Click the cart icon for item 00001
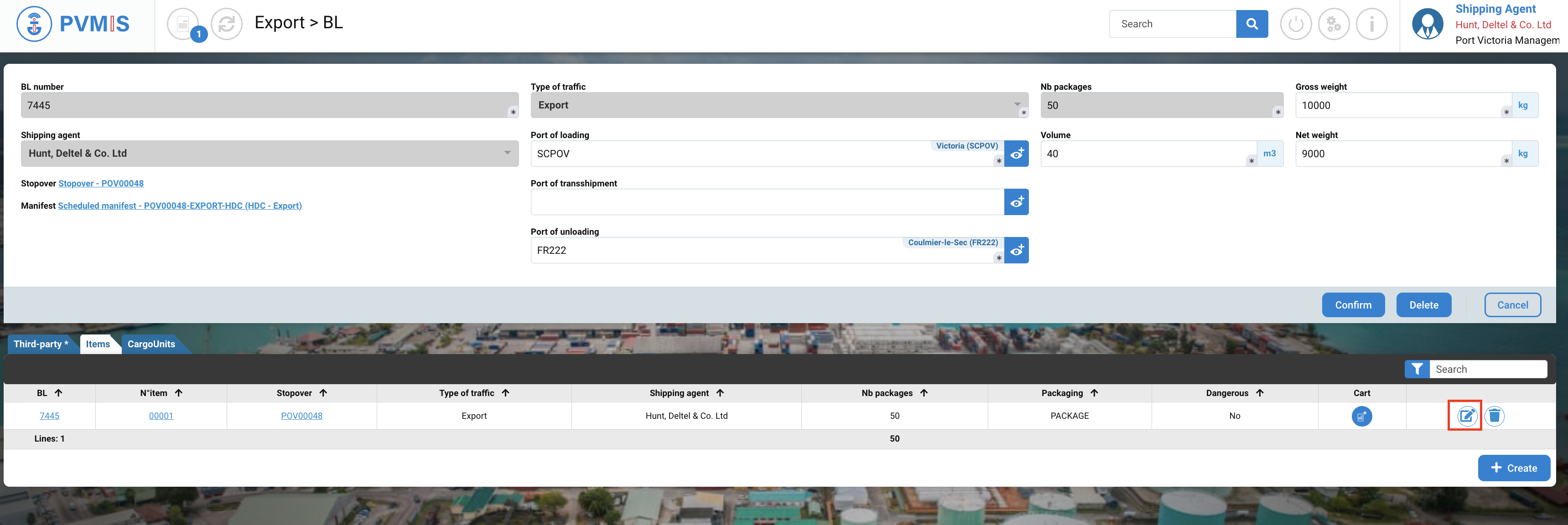This screenshot has width=1568, height=525. pos(1362,416)
